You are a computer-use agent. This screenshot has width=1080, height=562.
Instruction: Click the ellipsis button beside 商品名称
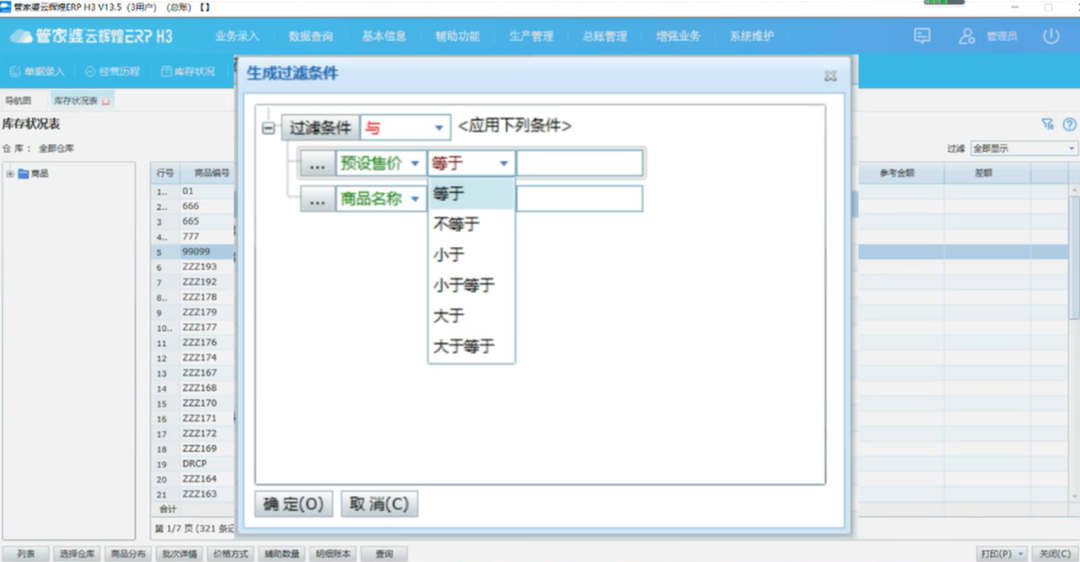(x=317, y=200)
